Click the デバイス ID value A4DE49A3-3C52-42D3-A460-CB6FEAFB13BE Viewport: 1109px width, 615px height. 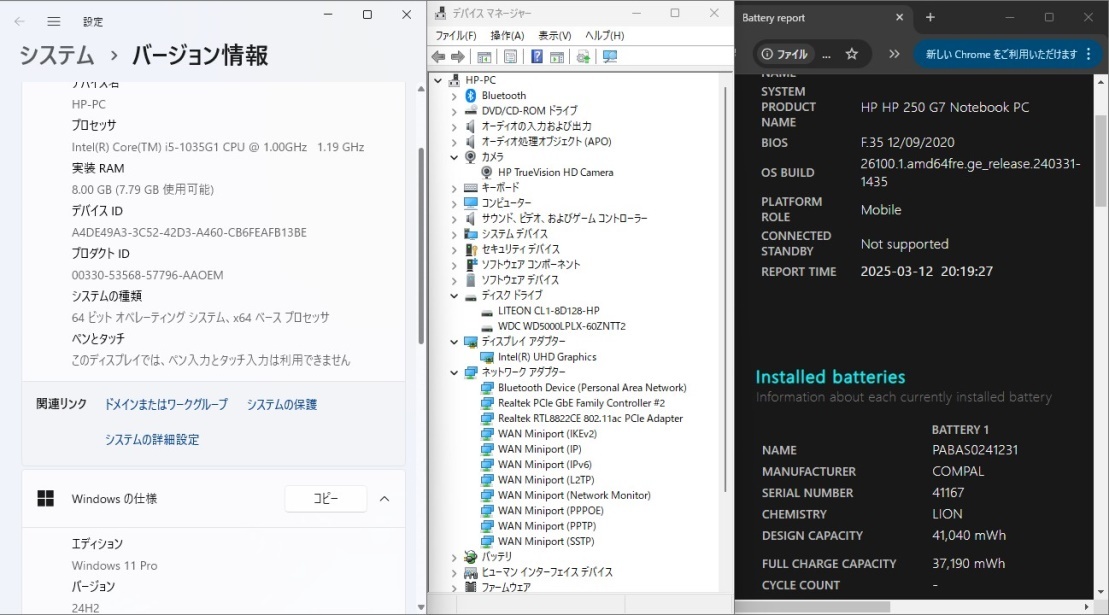coord(189,233)
